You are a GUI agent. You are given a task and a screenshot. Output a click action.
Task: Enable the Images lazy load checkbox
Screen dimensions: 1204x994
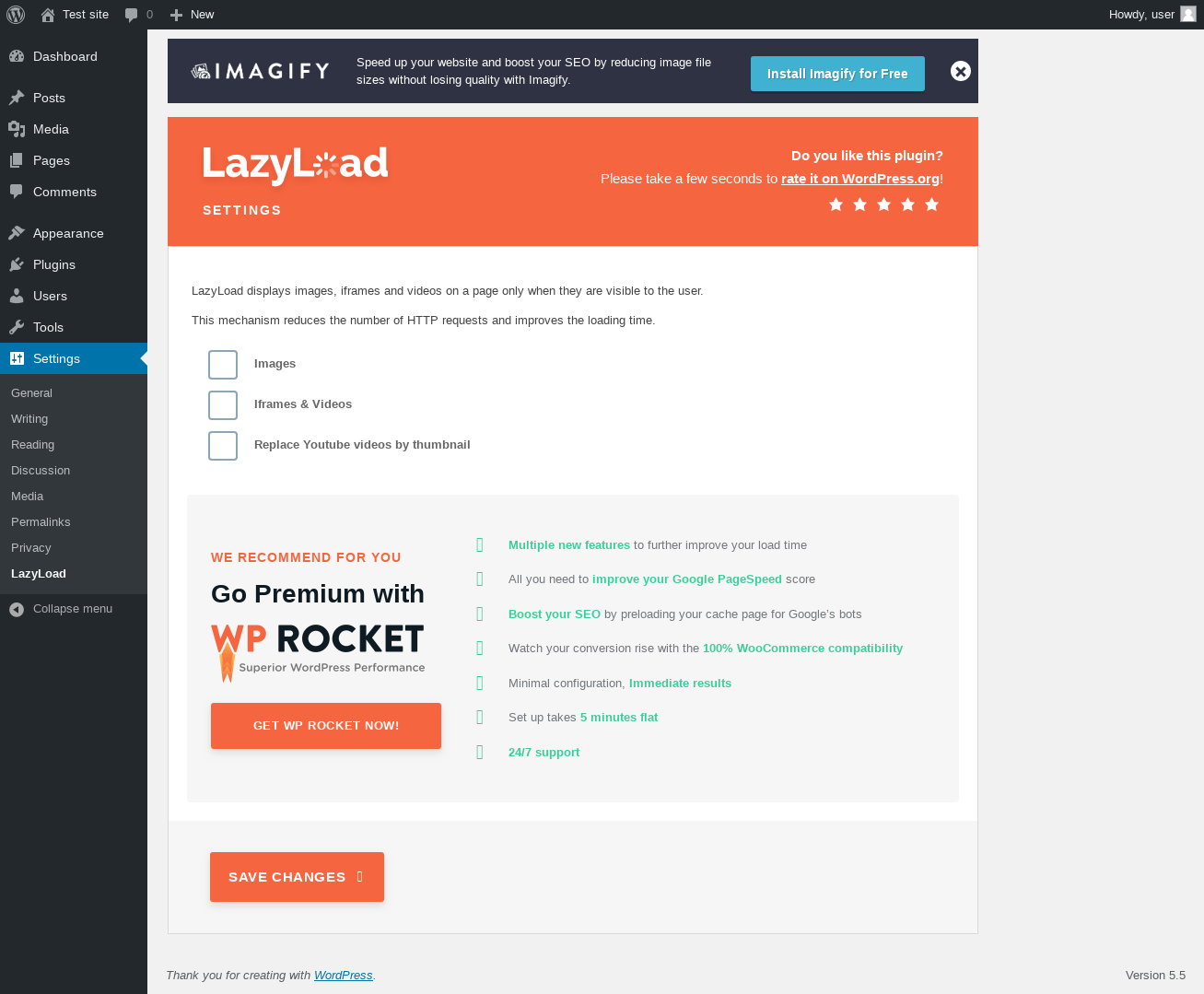(x=223, y=365)
